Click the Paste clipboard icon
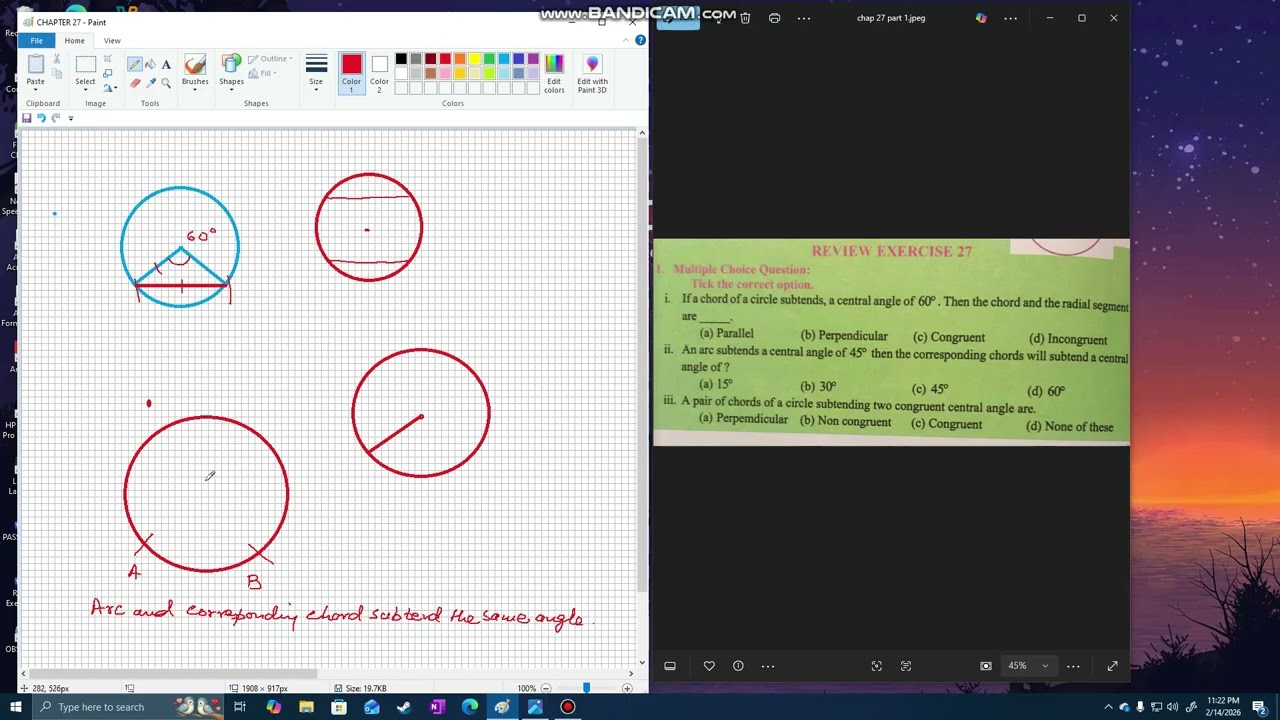This screenshot has width=1280, height=720. pyautogui.click(x=36, y=64)
